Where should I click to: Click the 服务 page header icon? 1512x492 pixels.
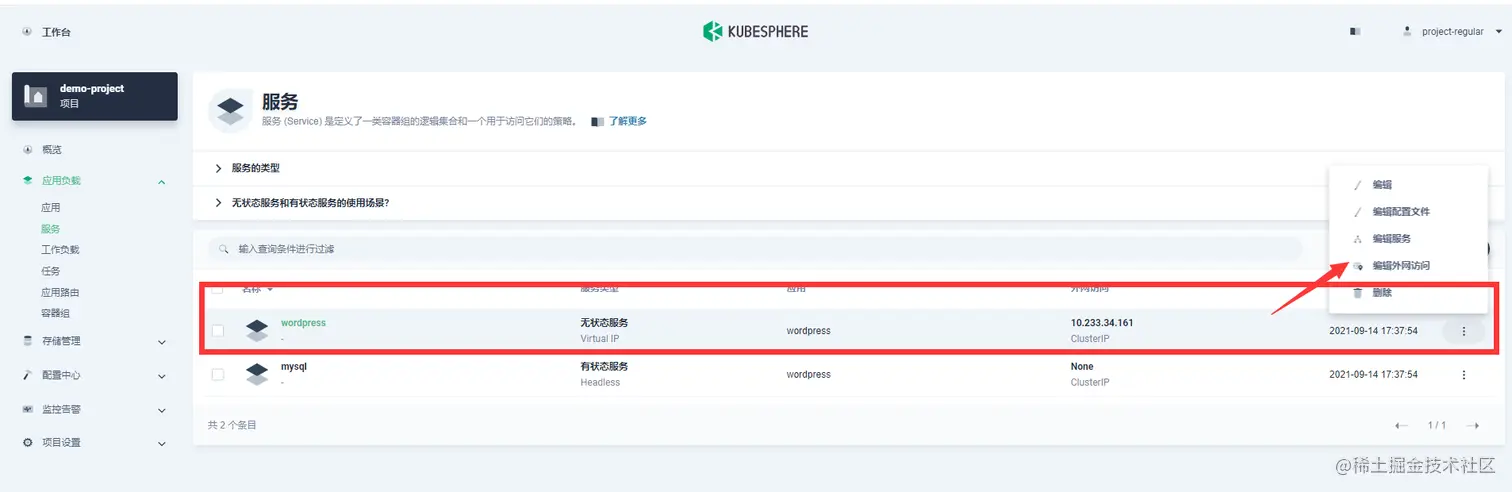230,110
